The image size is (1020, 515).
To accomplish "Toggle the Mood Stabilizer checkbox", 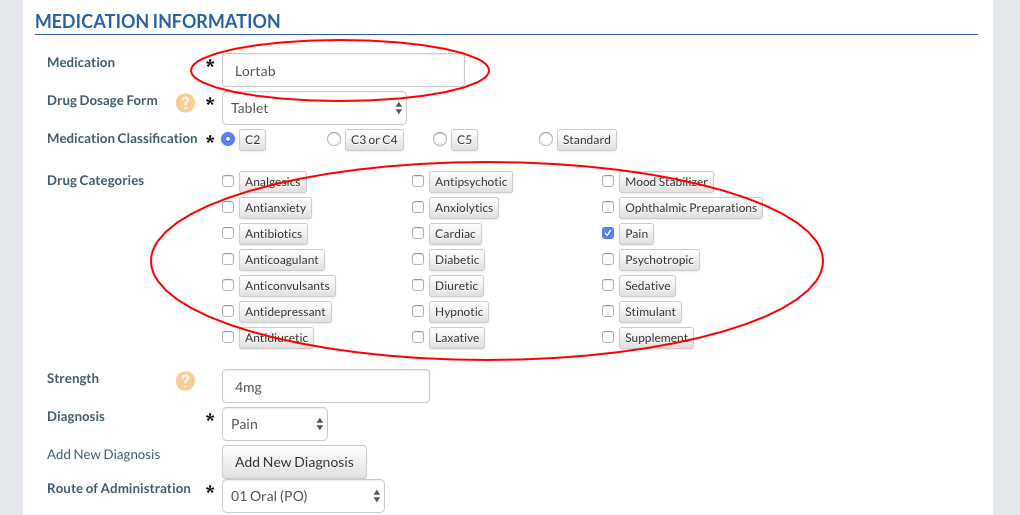I will pos(608,181).
